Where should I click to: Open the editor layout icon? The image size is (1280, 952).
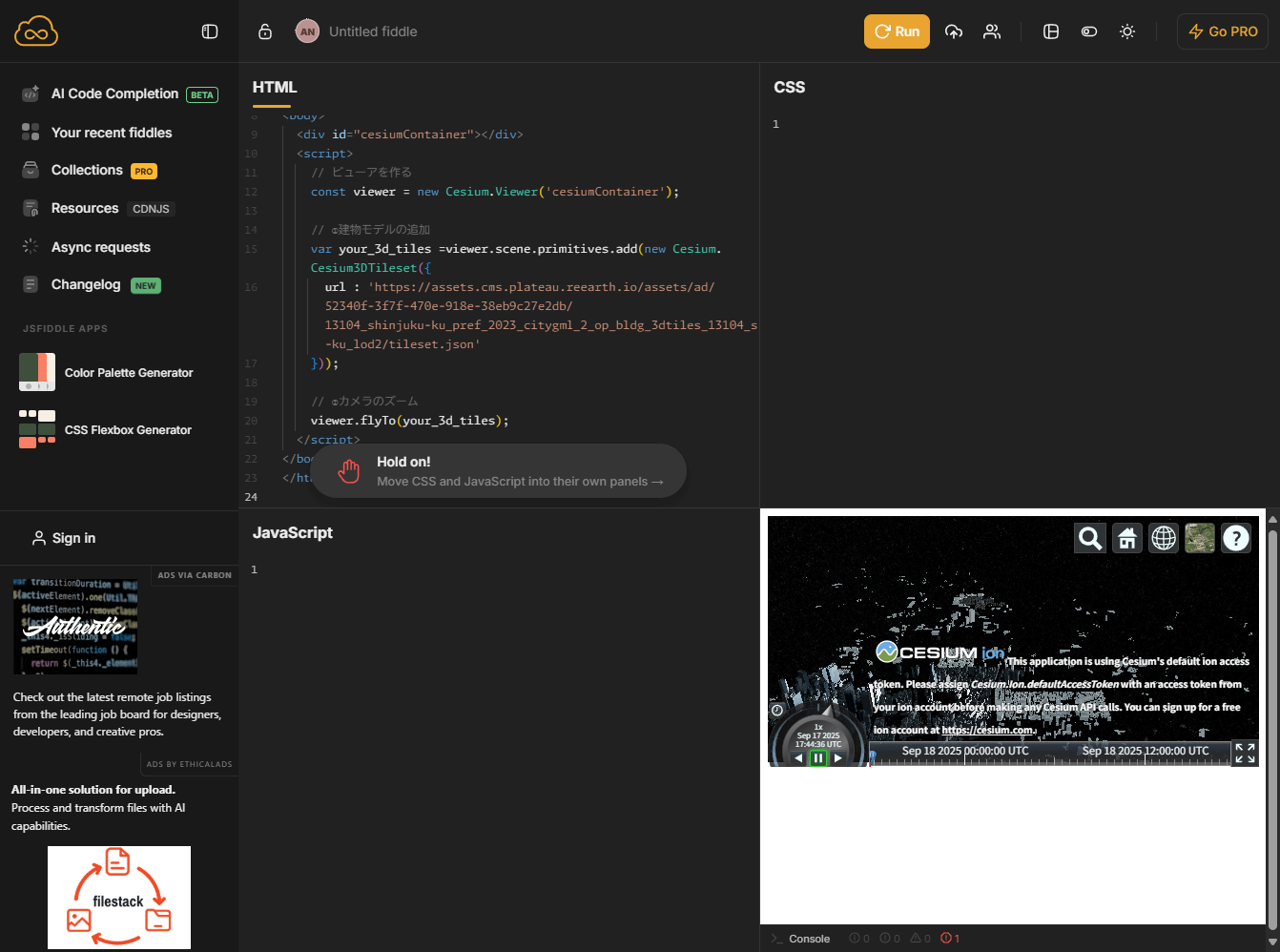1051,31
